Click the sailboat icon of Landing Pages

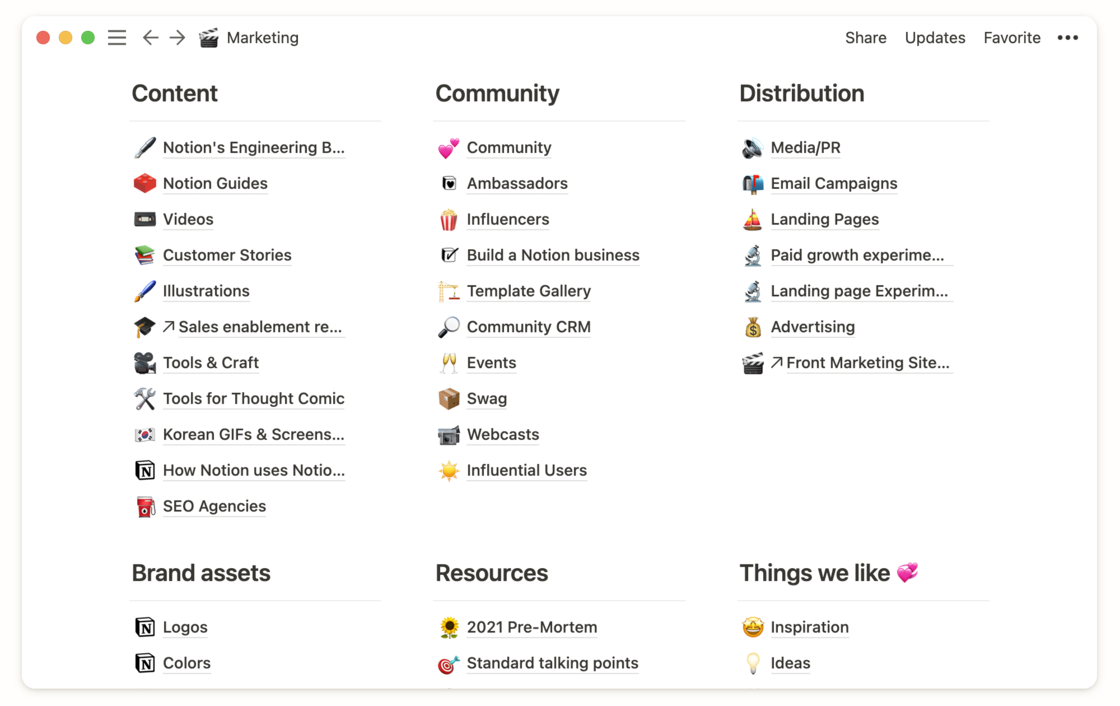[752, 219]
